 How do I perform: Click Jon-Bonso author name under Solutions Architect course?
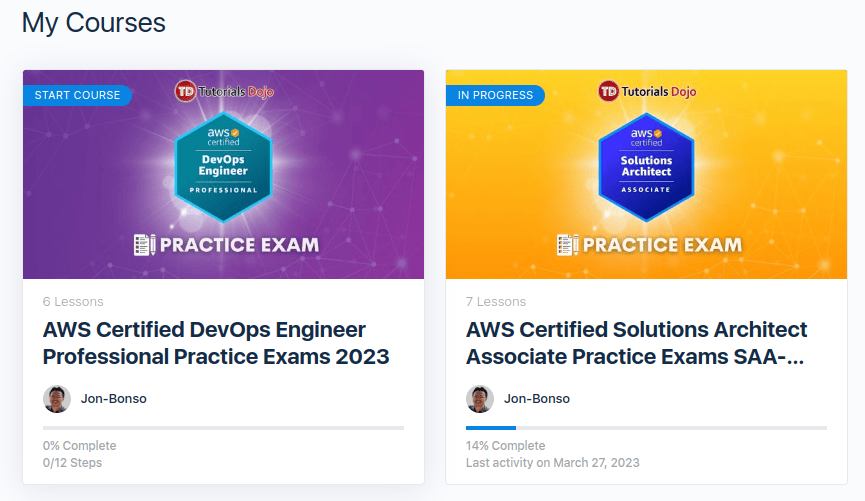click(537, 399)
